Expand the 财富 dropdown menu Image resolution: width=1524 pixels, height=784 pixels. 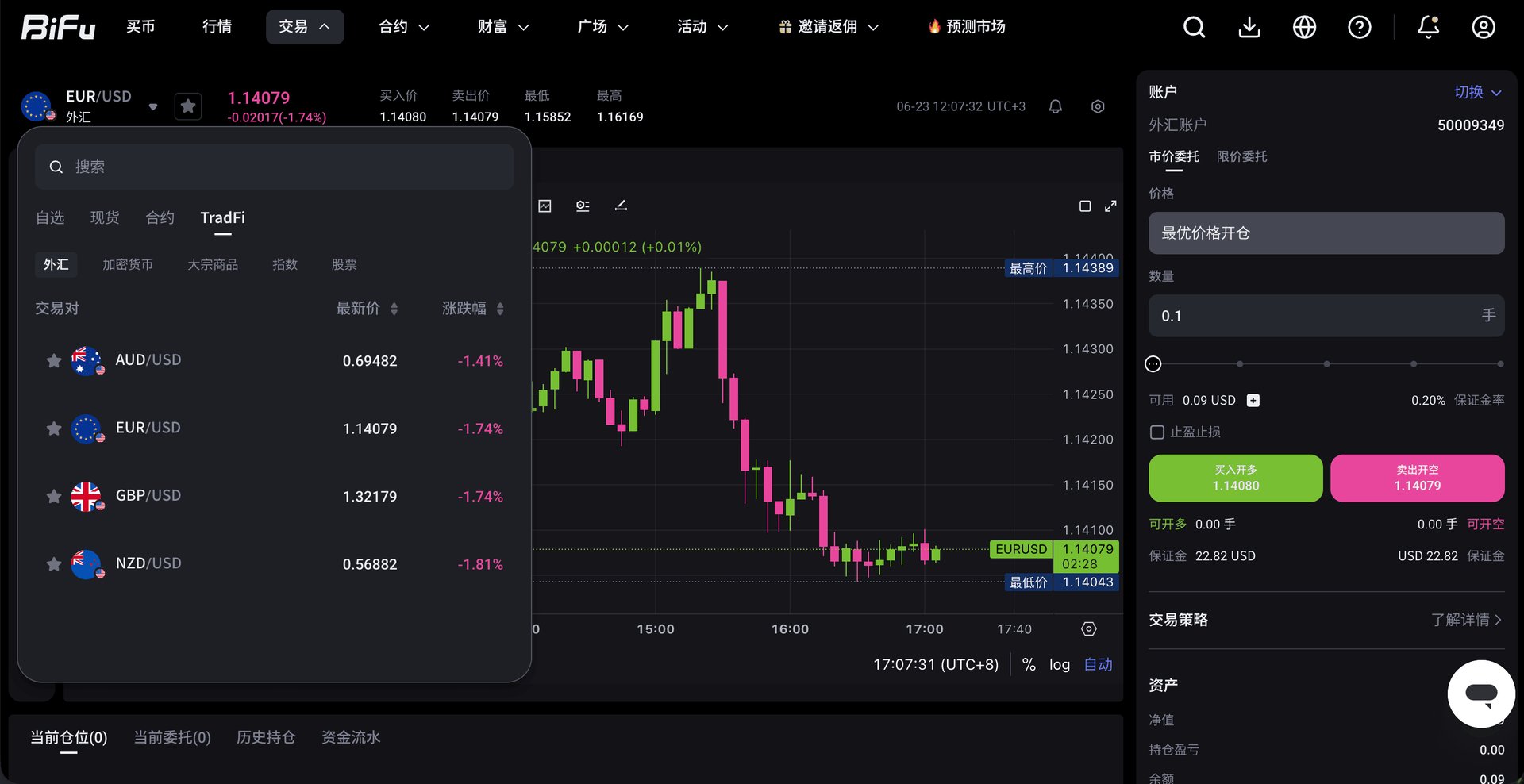coord(502,27)
